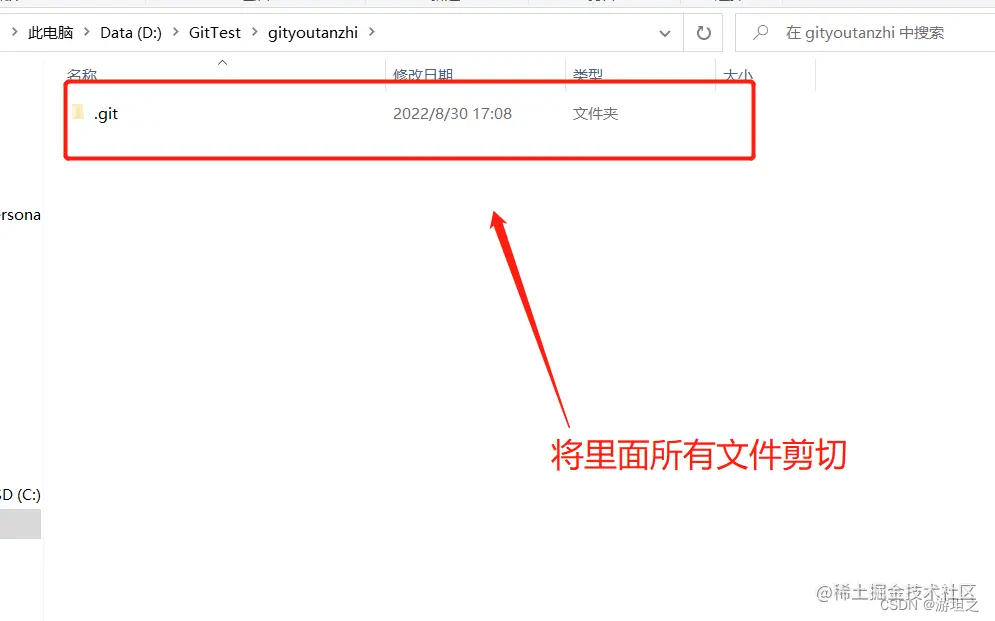Select the rsona item in the sidebar
Screen dimensions: 995x621
20,214
